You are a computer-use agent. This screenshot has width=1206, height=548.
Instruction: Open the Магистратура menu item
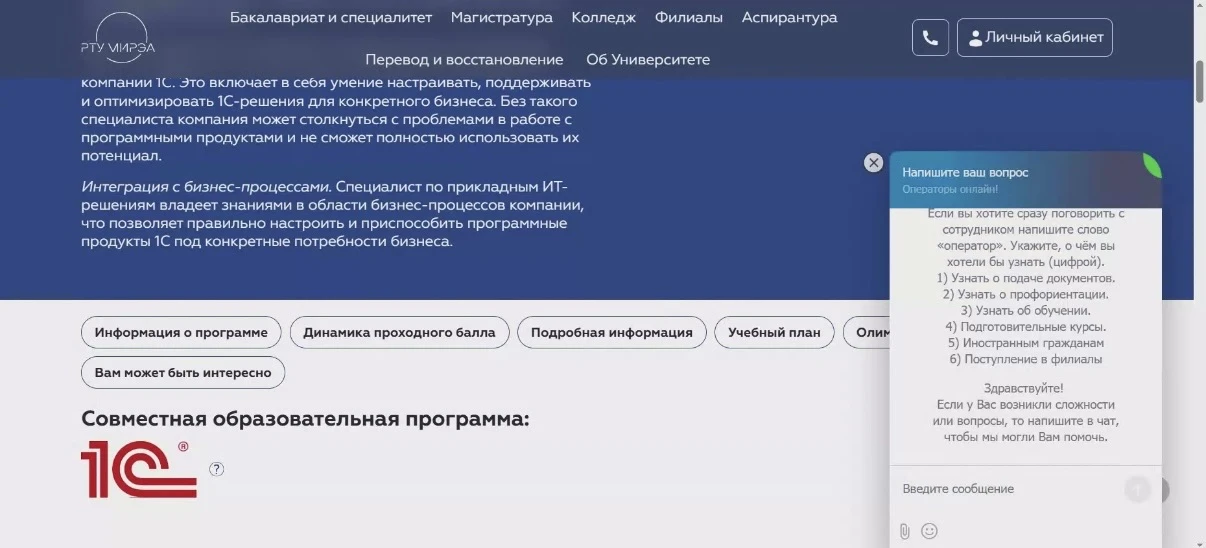(501, 18)
